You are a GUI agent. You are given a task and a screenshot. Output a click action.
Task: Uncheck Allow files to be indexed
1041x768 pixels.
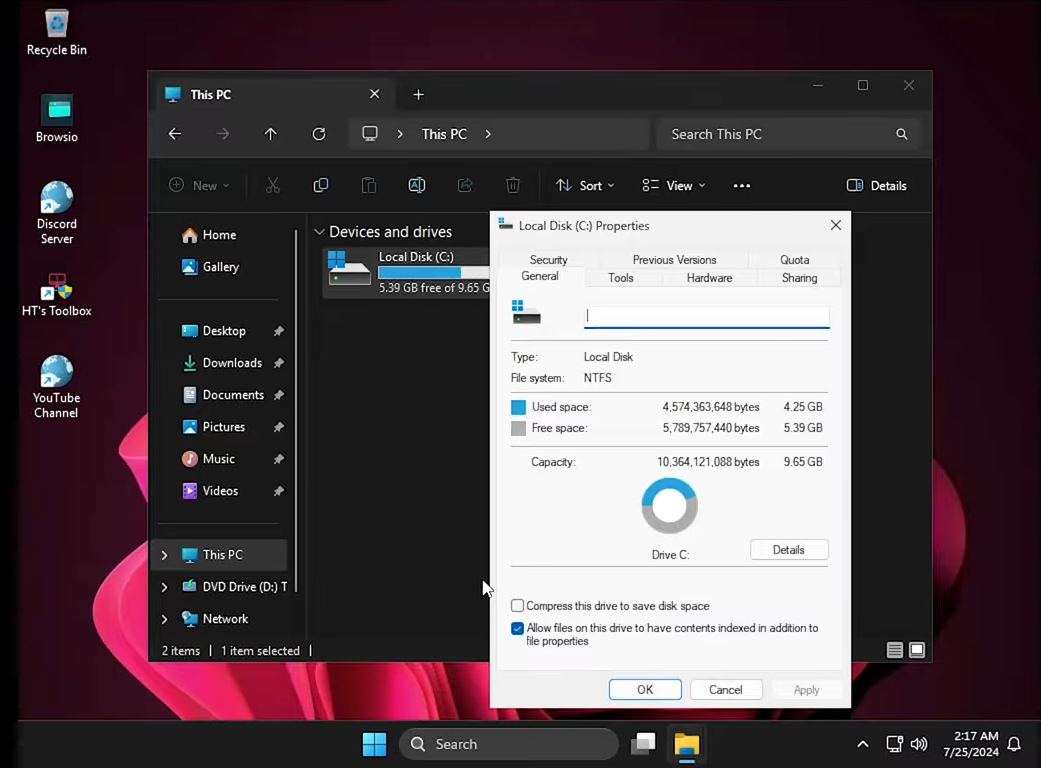click(x=518, y=629)
